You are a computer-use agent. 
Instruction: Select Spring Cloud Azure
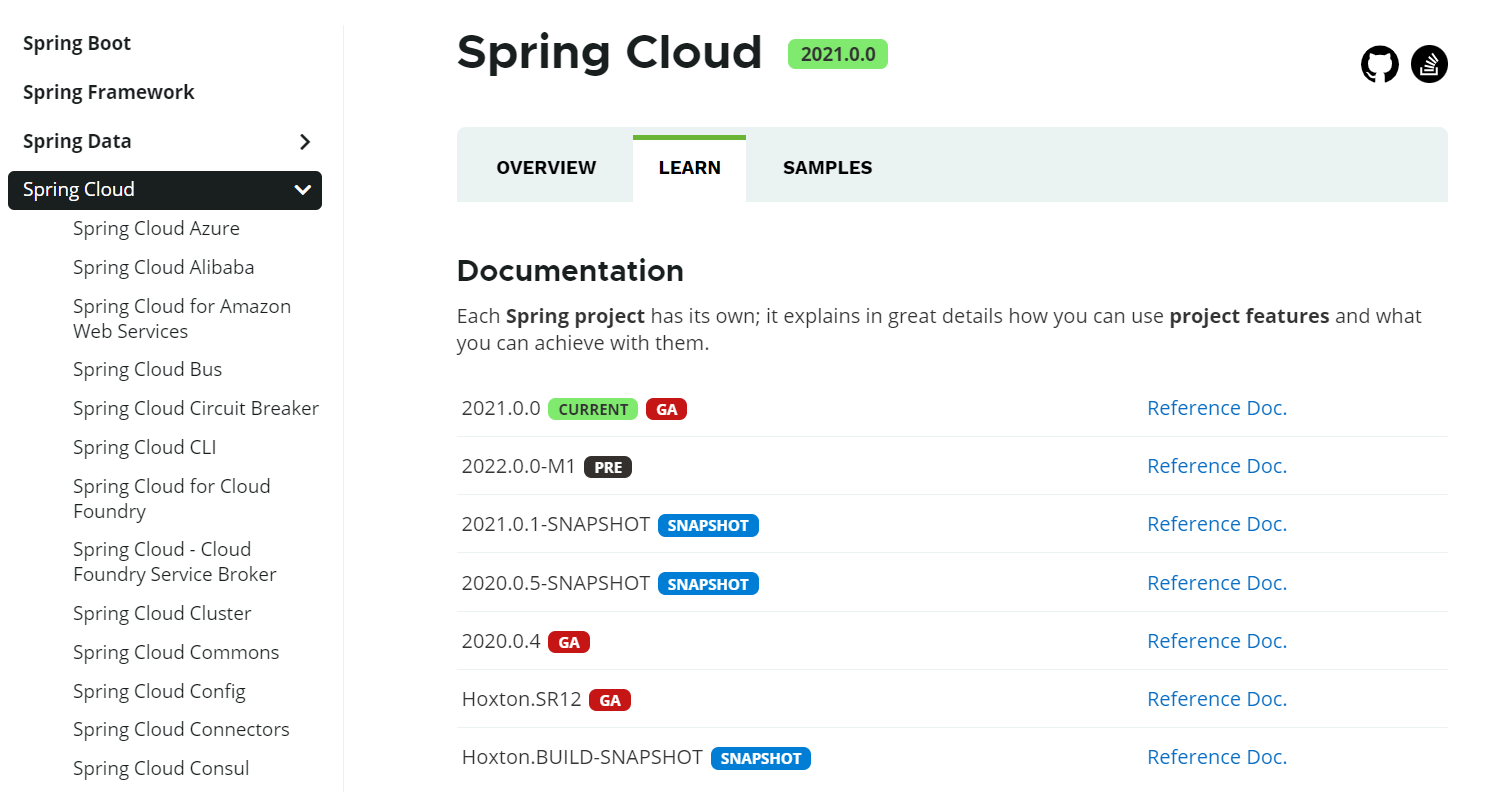(x=156, y=228)
